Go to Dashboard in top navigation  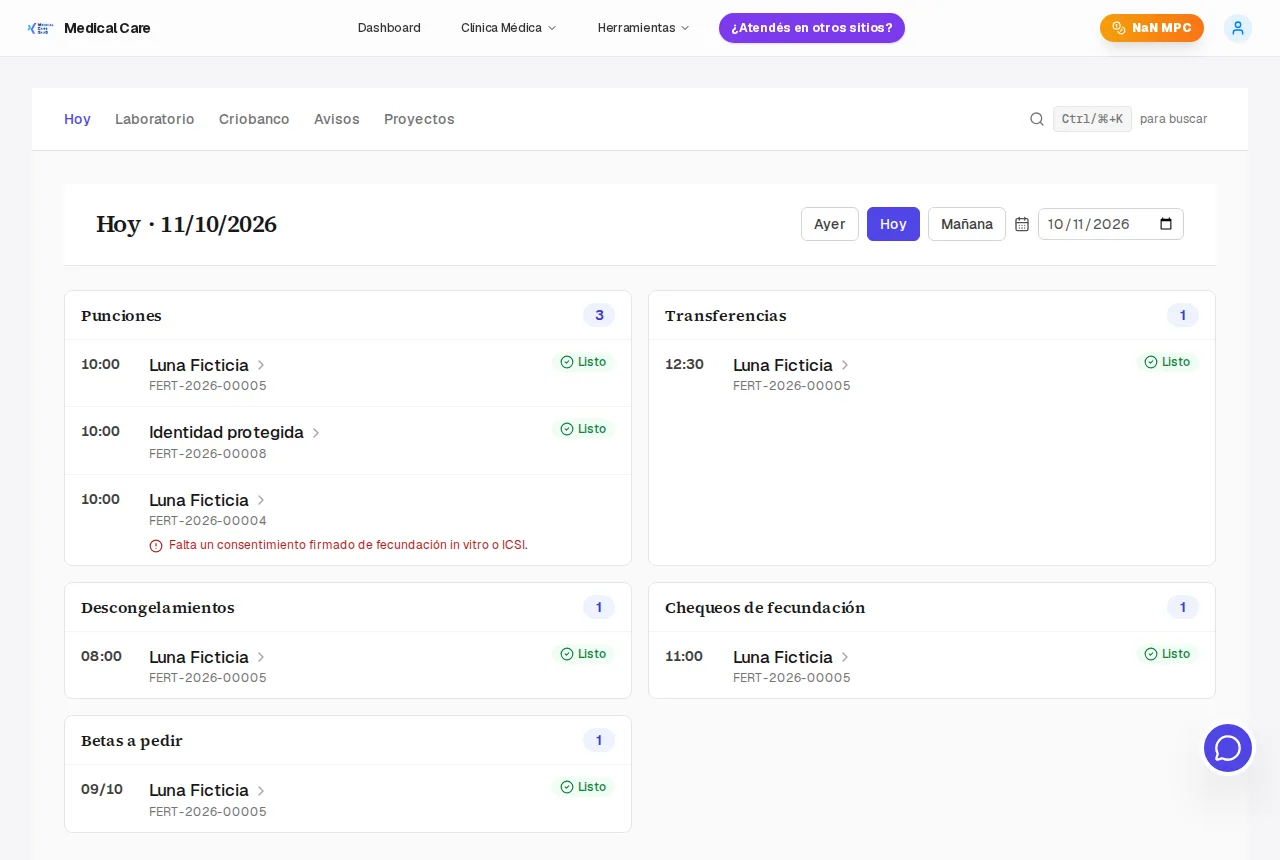[389, 28]
